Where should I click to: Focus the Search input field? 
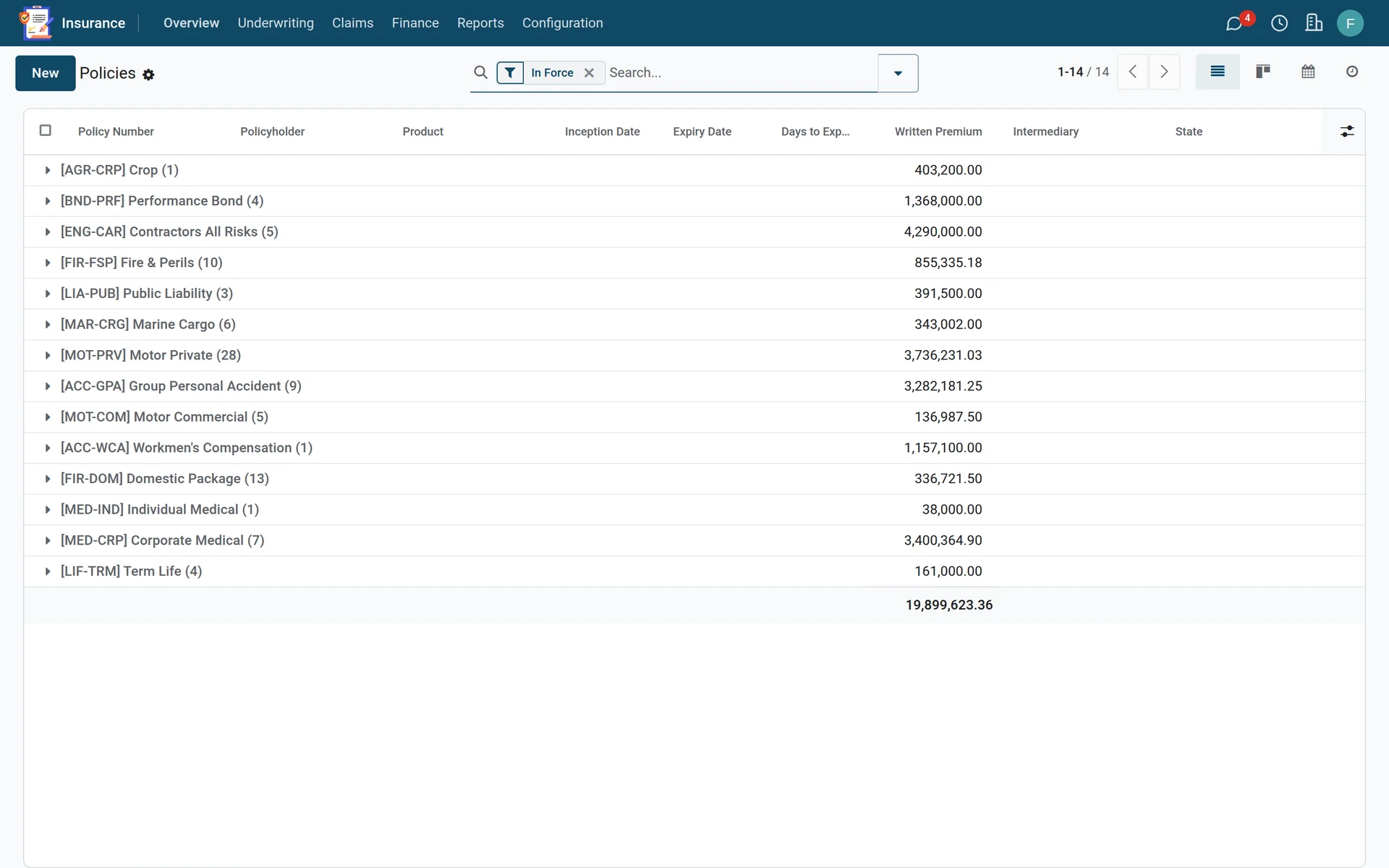tap(741, 72)
